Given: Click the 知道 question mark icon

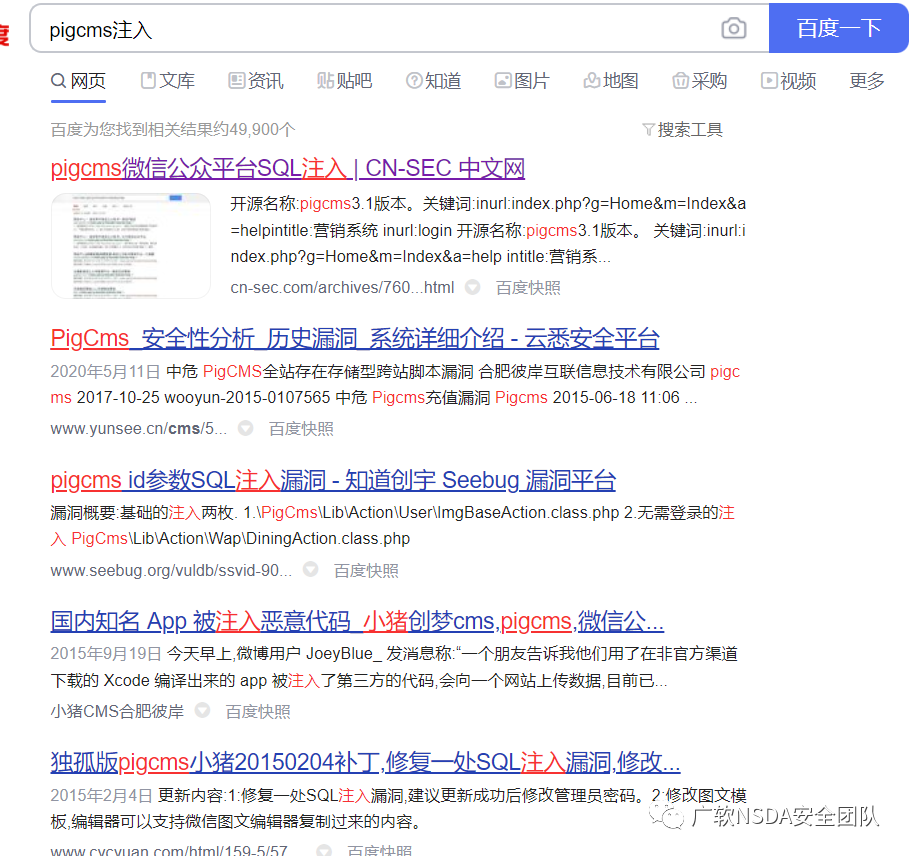Looking at the screenshot, I should click(x=414, y=81).
